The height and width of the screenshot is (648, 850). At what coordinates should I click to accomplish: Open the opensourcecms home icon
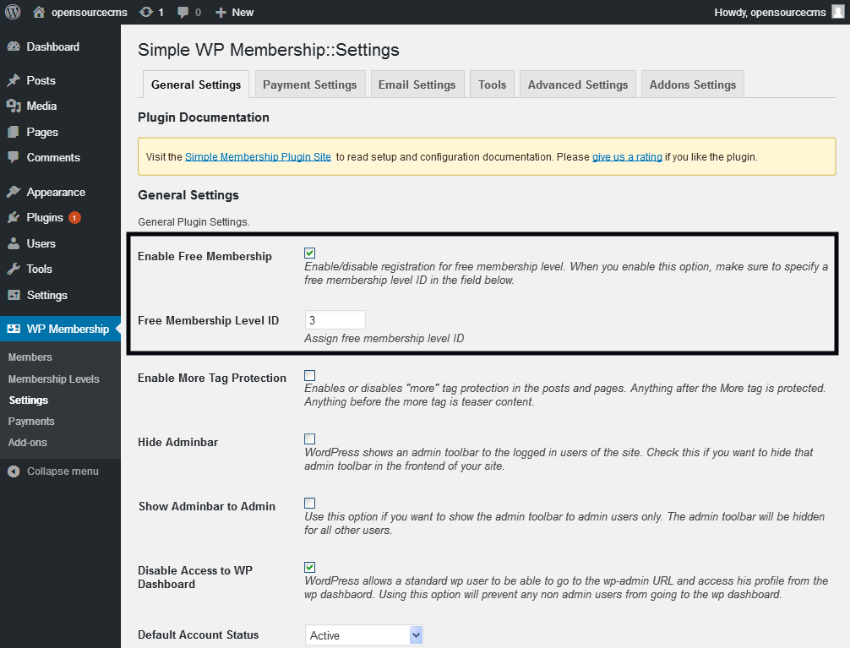point(38,12)
